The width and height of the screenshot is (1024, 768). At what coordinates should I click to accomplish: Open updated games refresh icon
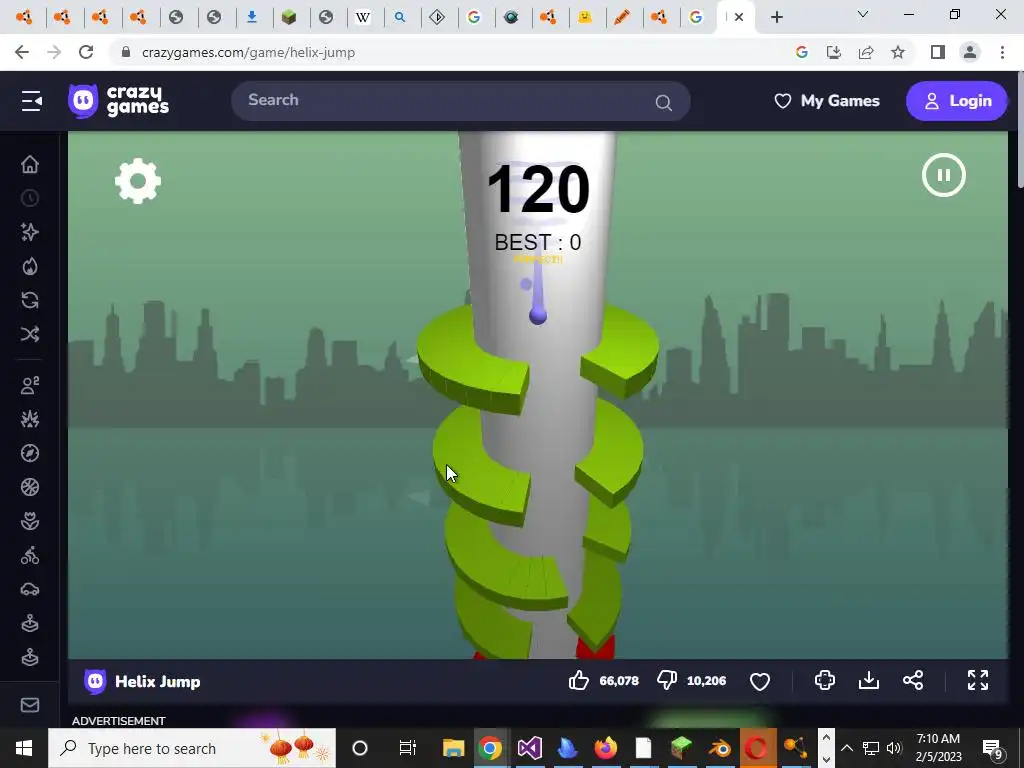point(30,300)
